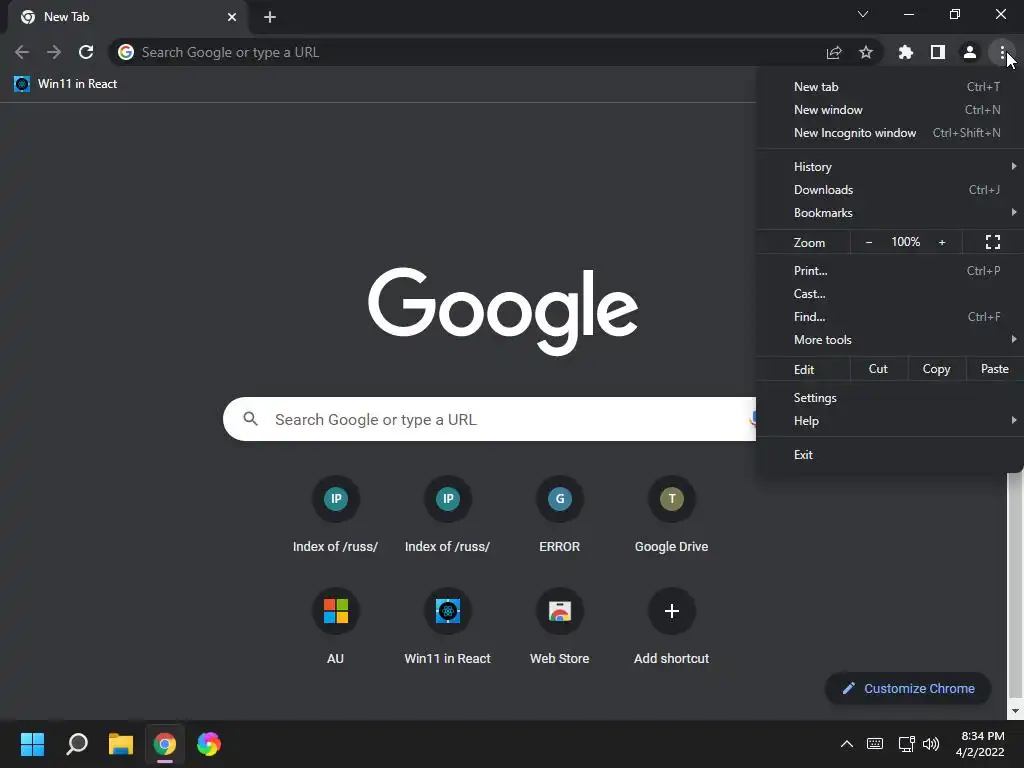
Task: Click the magnifier icon in search box
Action: [x=250, y=419]
